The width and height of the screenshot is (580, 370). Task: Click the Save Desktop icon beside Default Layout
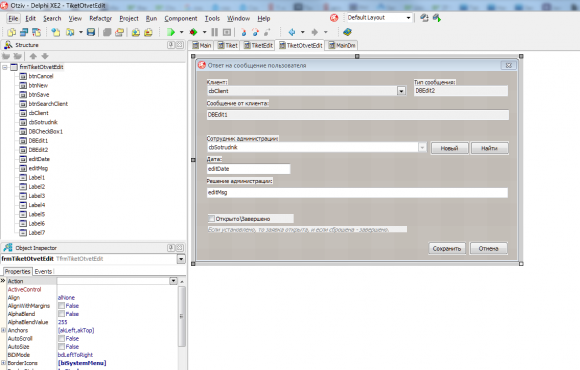pyautogui.click(x=424, y=18)
